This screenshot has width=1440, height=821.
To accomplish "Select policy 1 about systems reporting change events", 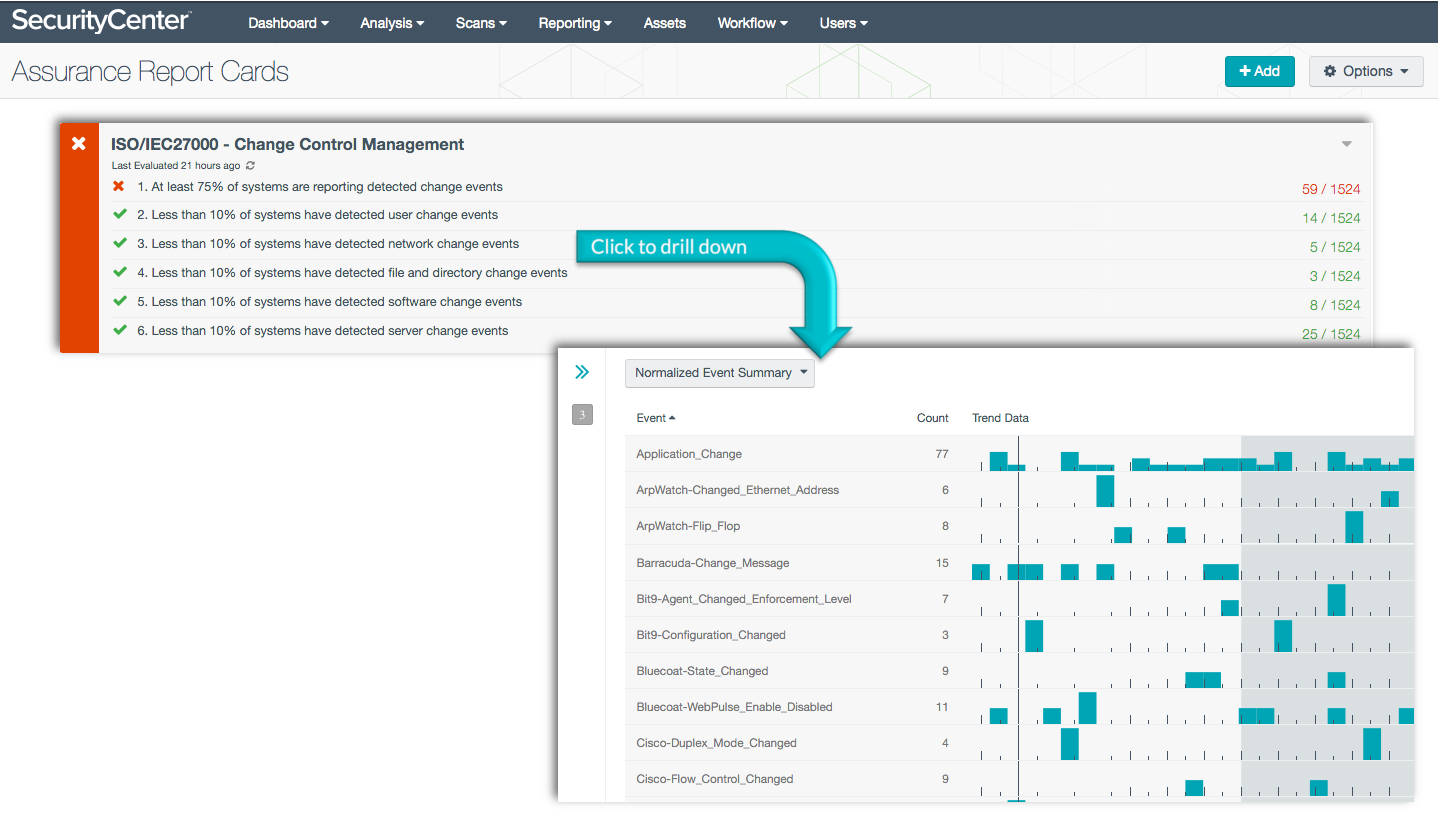I will coord(320,187).
